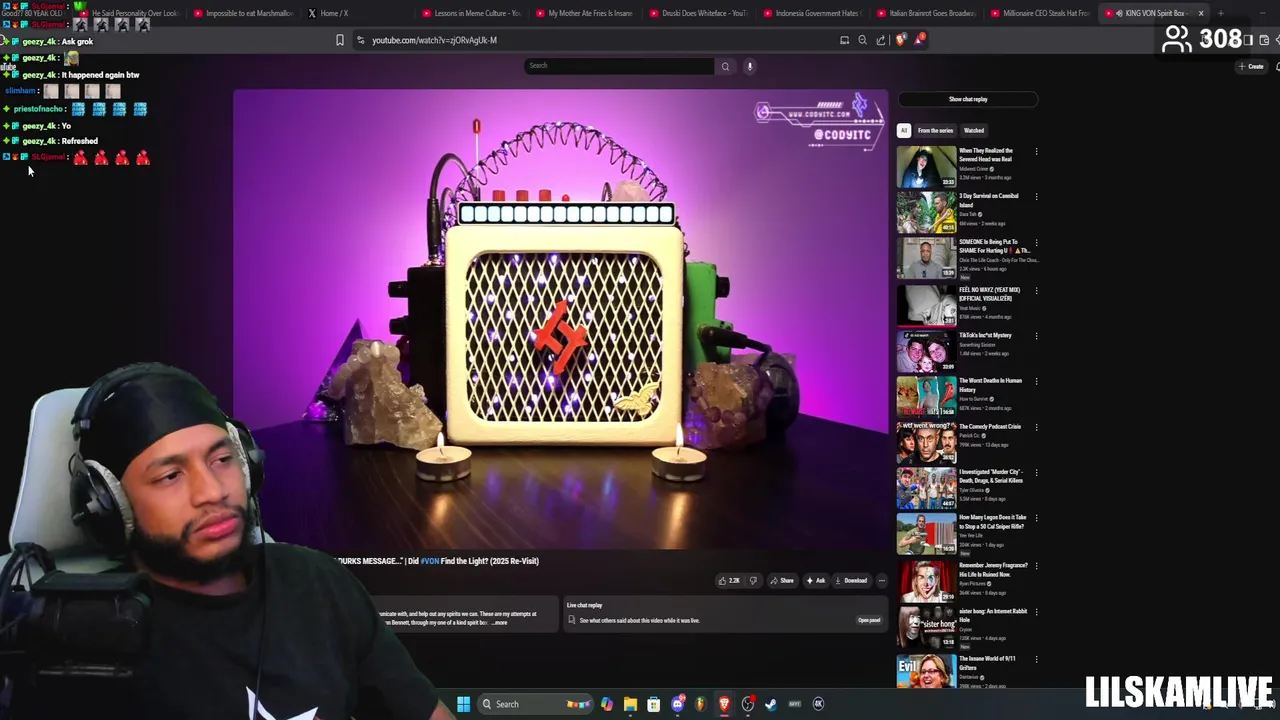Select the All filter chip
1280x720 pixels.
(x=903, y=130)
